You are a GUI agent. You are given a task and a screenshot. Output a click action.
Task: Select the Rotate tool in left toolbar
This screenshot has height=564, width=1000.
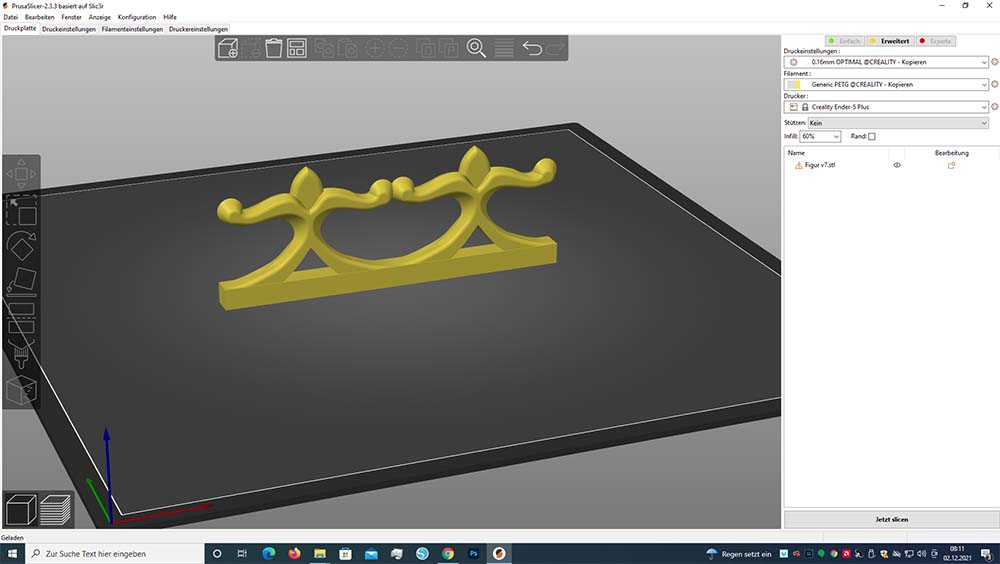(x=21, y=246)
